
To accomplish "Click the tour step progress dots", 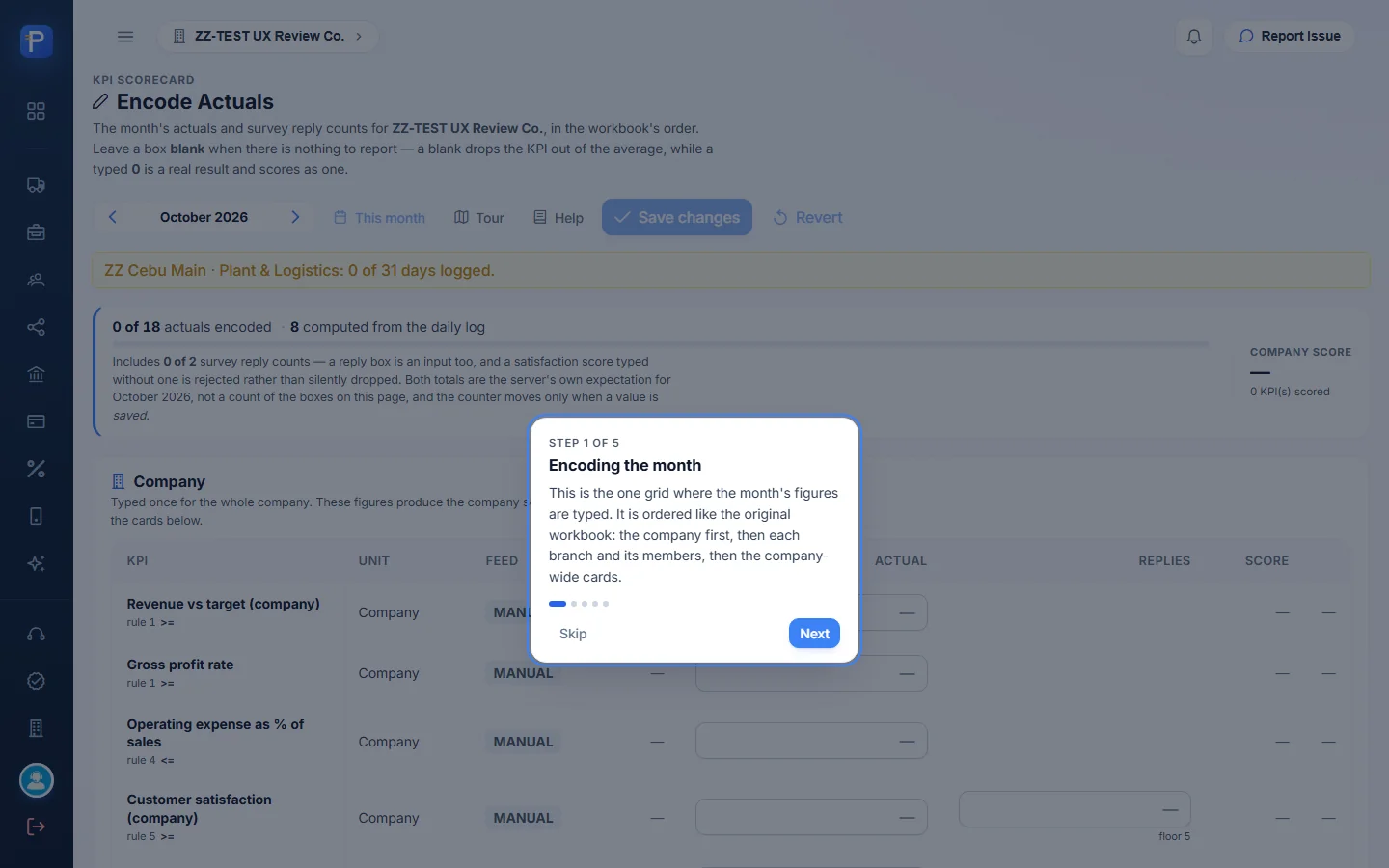I will (579, 604).
